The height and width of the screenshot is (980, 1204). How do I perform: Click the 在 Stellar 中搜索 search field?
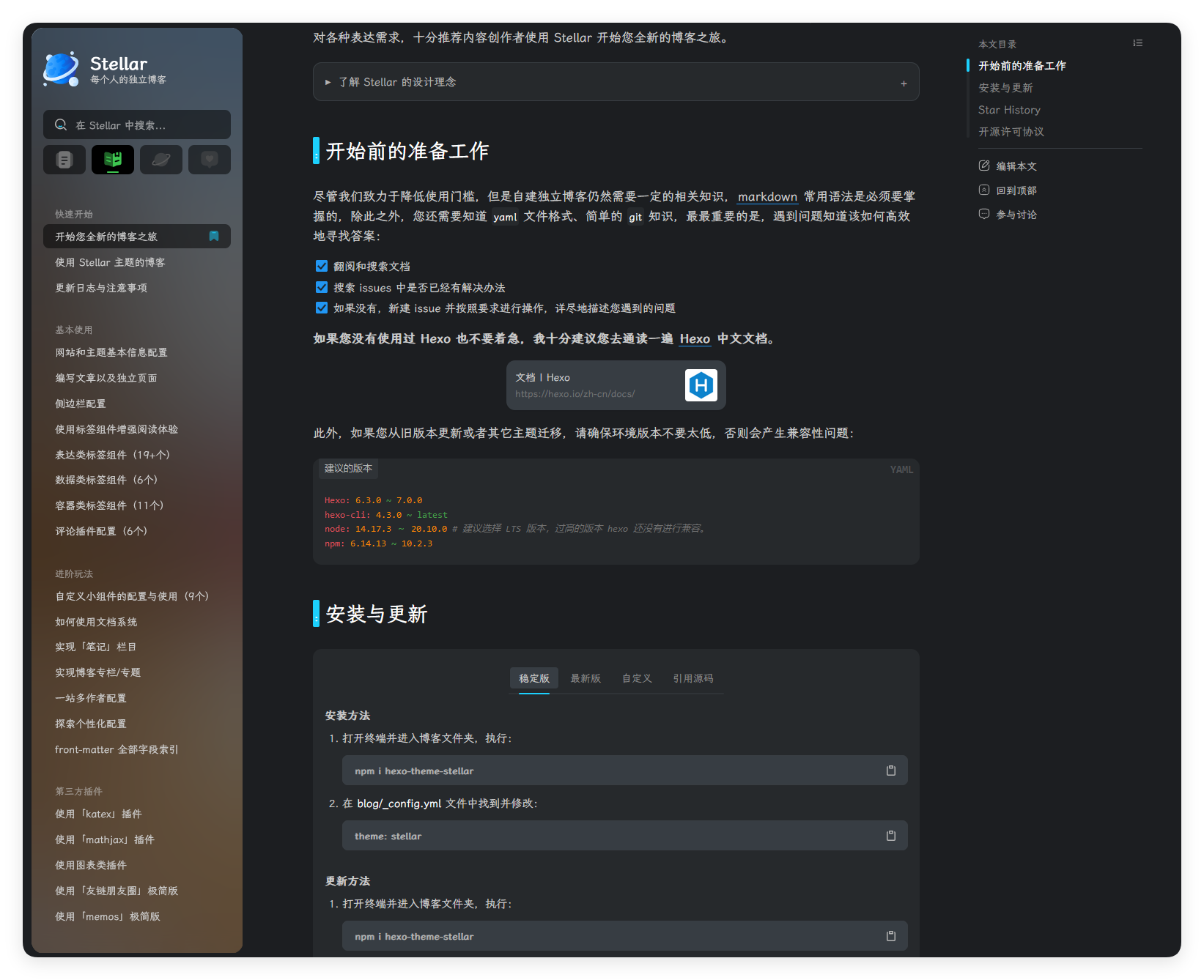point(137,125)
